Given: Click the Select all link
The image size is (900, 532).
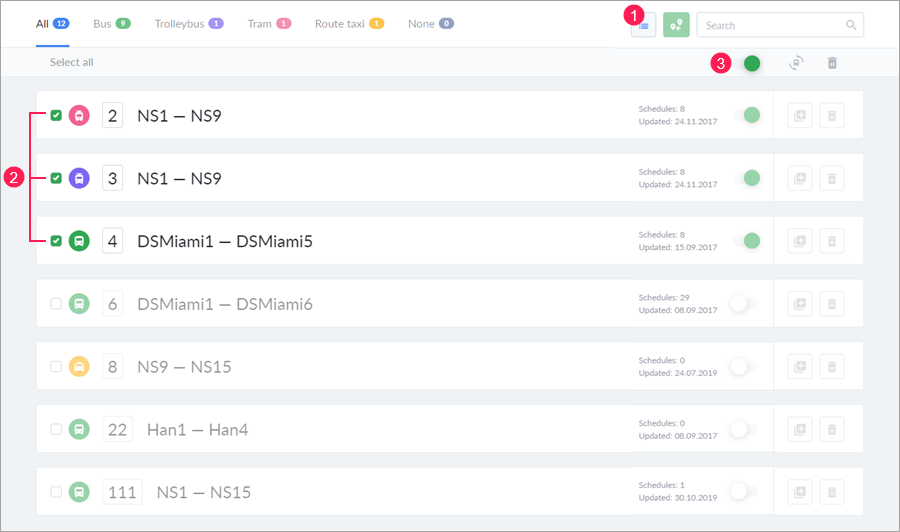Looking at the screenshot, I should tap(71, 62).
